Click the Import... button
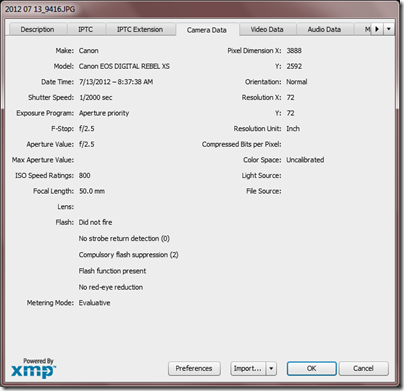Screen dimensions: 404x391 click(x=248, y=368)
